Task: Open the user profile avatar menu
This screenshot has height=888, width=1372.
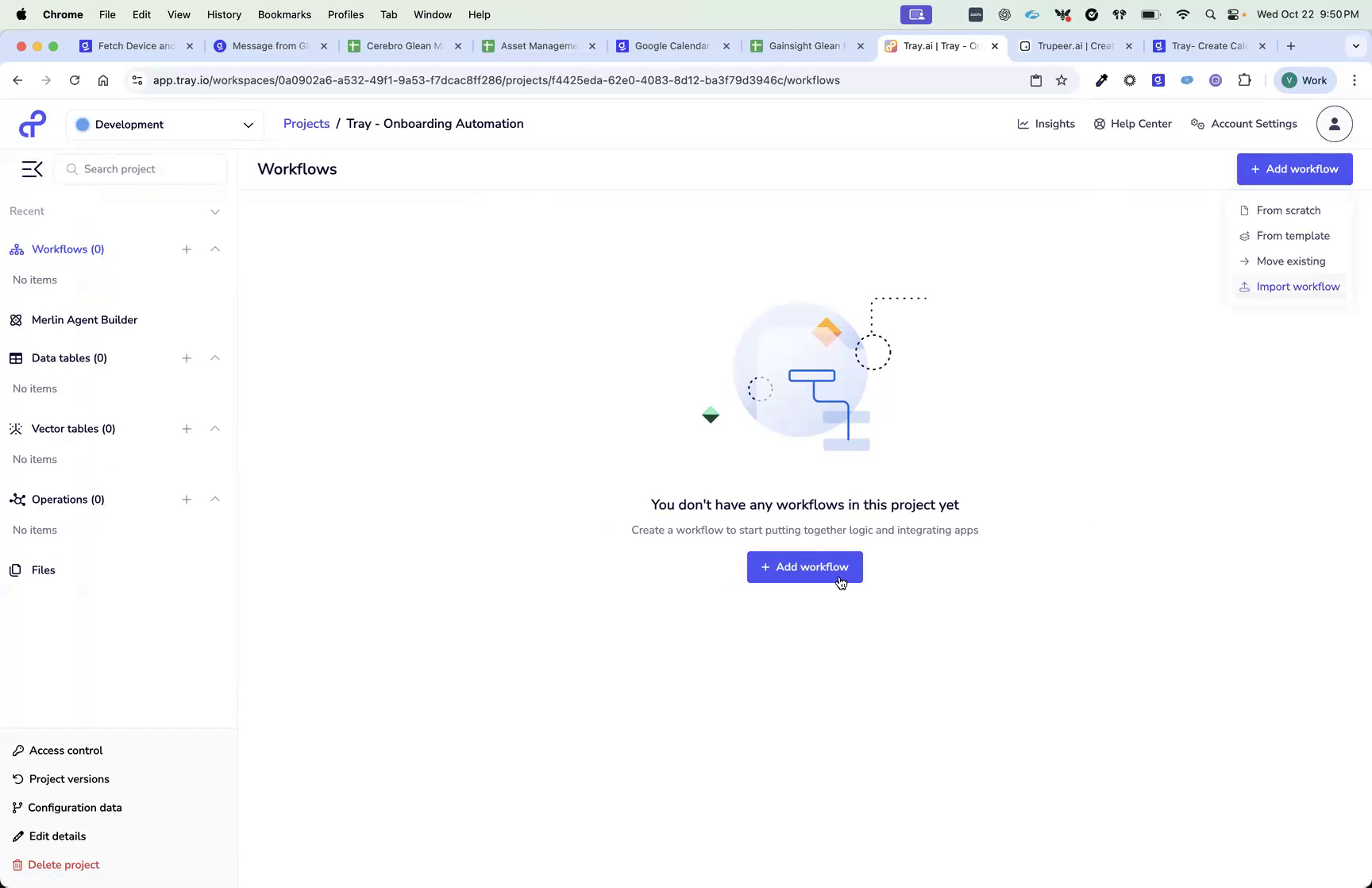Action: point(1335,124)
